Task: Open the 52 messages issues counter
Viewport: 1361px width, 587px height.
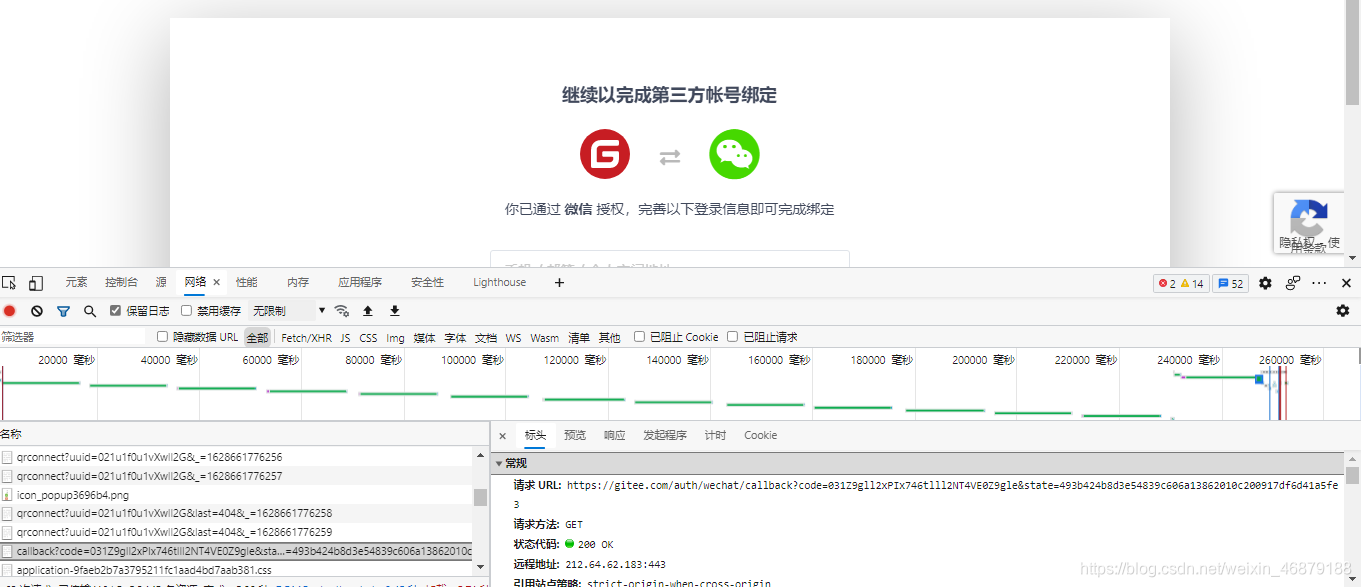Action: click(x=1230, y=283)
